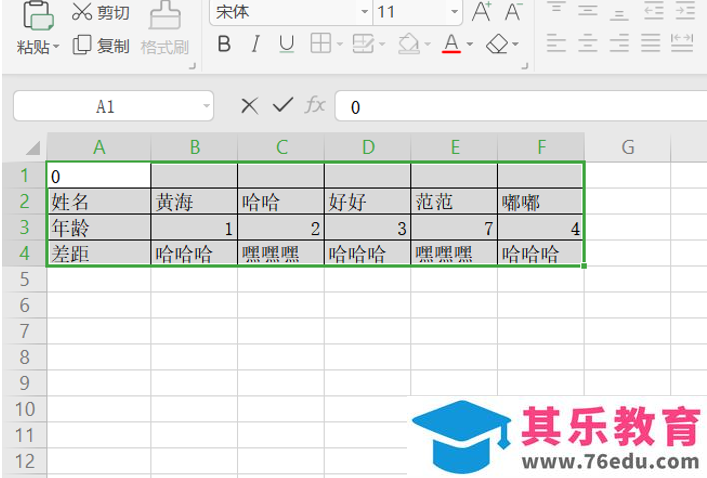Click cell A1 containing 0
This screenshot has width=707, height=478.
pos(99,176)
